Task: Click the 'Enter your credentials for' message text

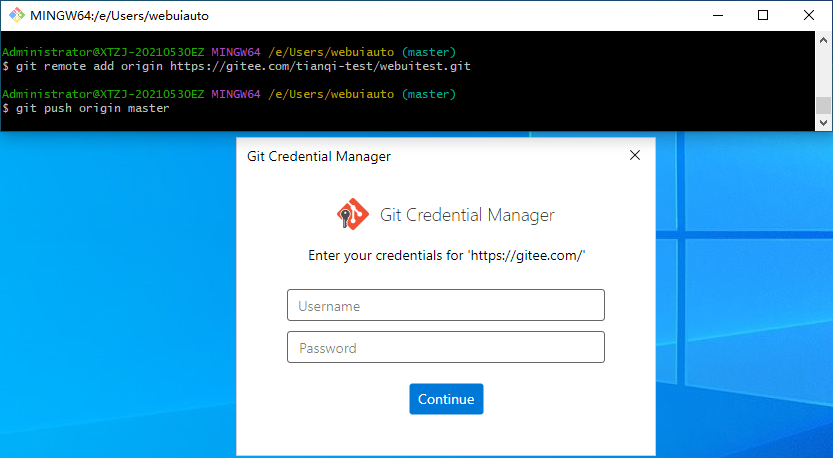Action: point(446,256)
